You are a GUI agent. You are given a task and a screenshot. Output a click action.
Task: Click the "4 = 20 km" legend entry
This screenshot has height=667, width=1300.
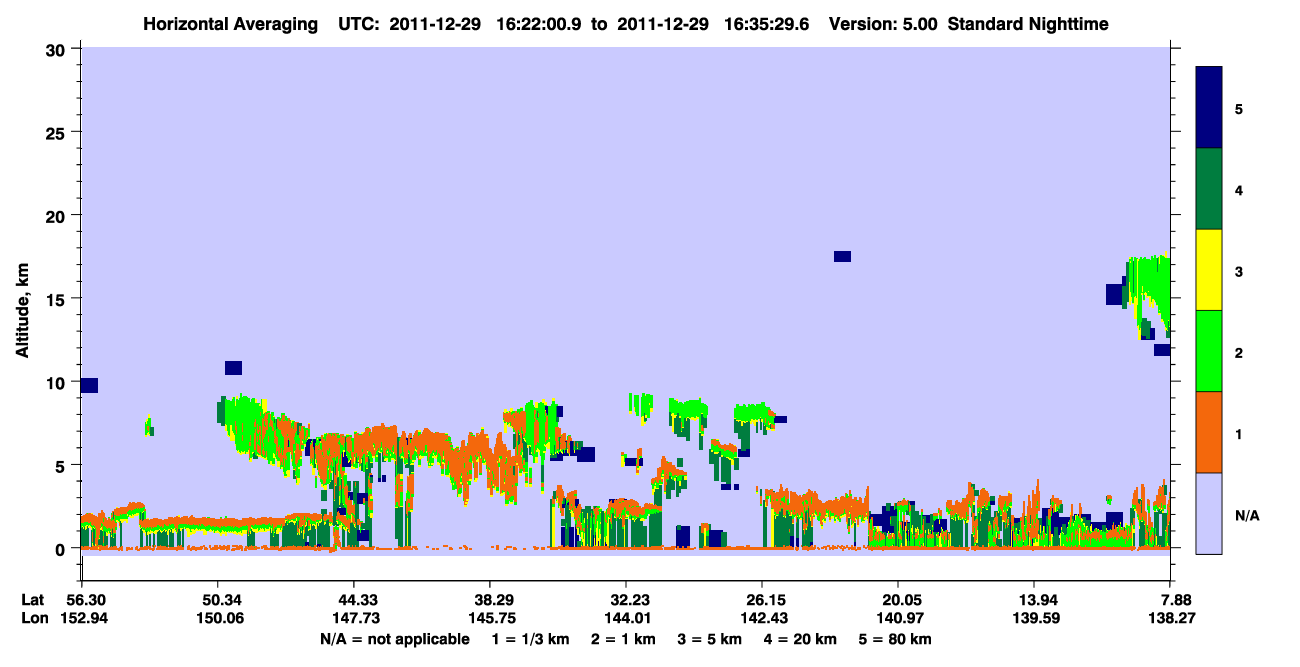(802, 639)
